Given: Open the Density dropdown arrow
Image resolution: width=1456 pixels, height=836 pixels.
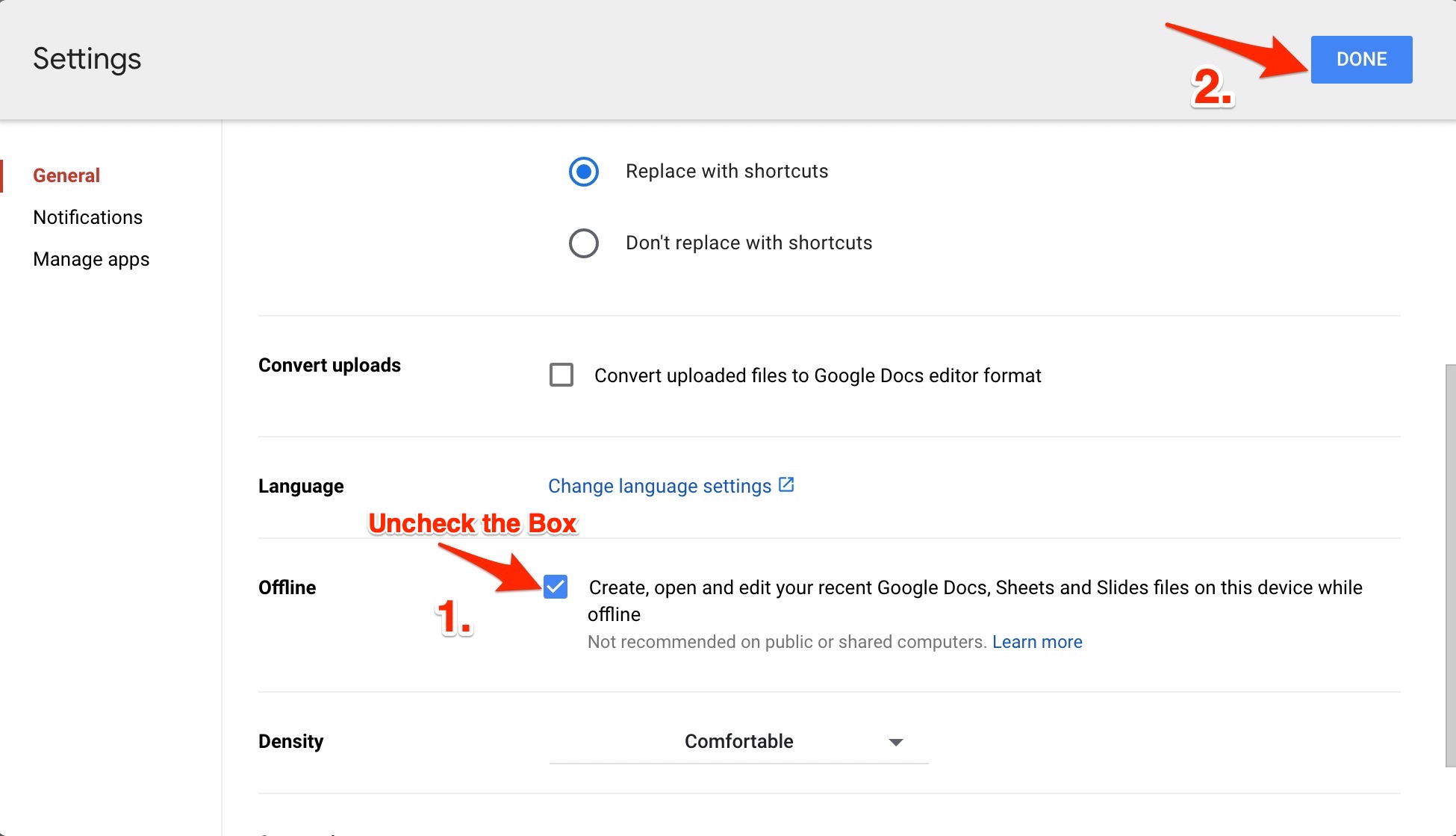Looking at the screenshot, I should [895, 743].
